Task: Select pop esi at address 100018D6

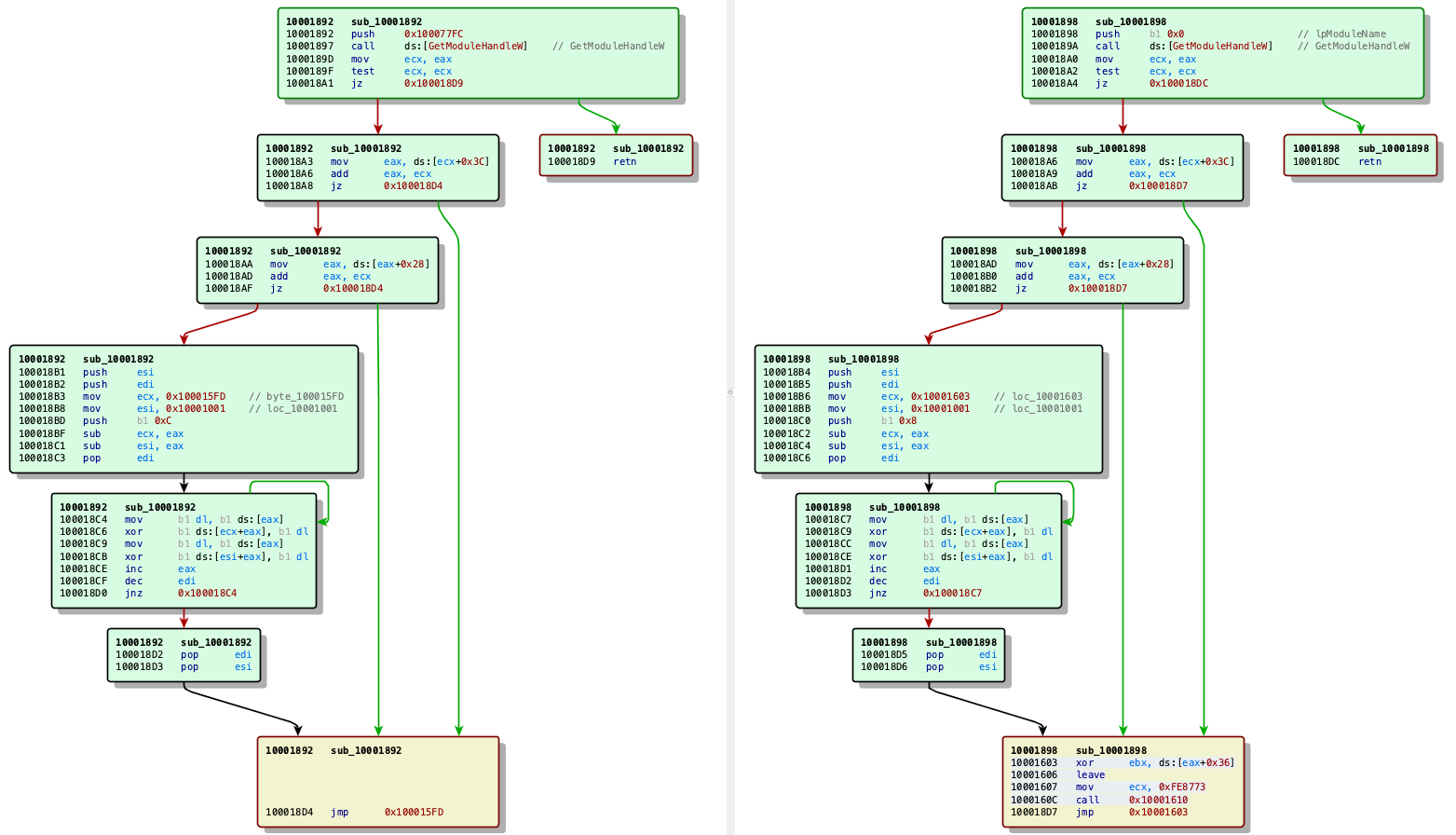Action: click(929, 666)
